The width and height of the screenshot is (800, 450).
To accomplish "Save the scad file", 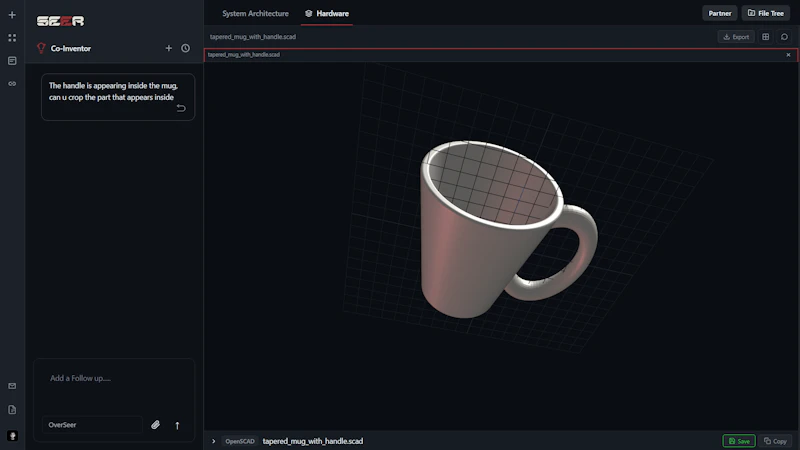I will point(738,441).
